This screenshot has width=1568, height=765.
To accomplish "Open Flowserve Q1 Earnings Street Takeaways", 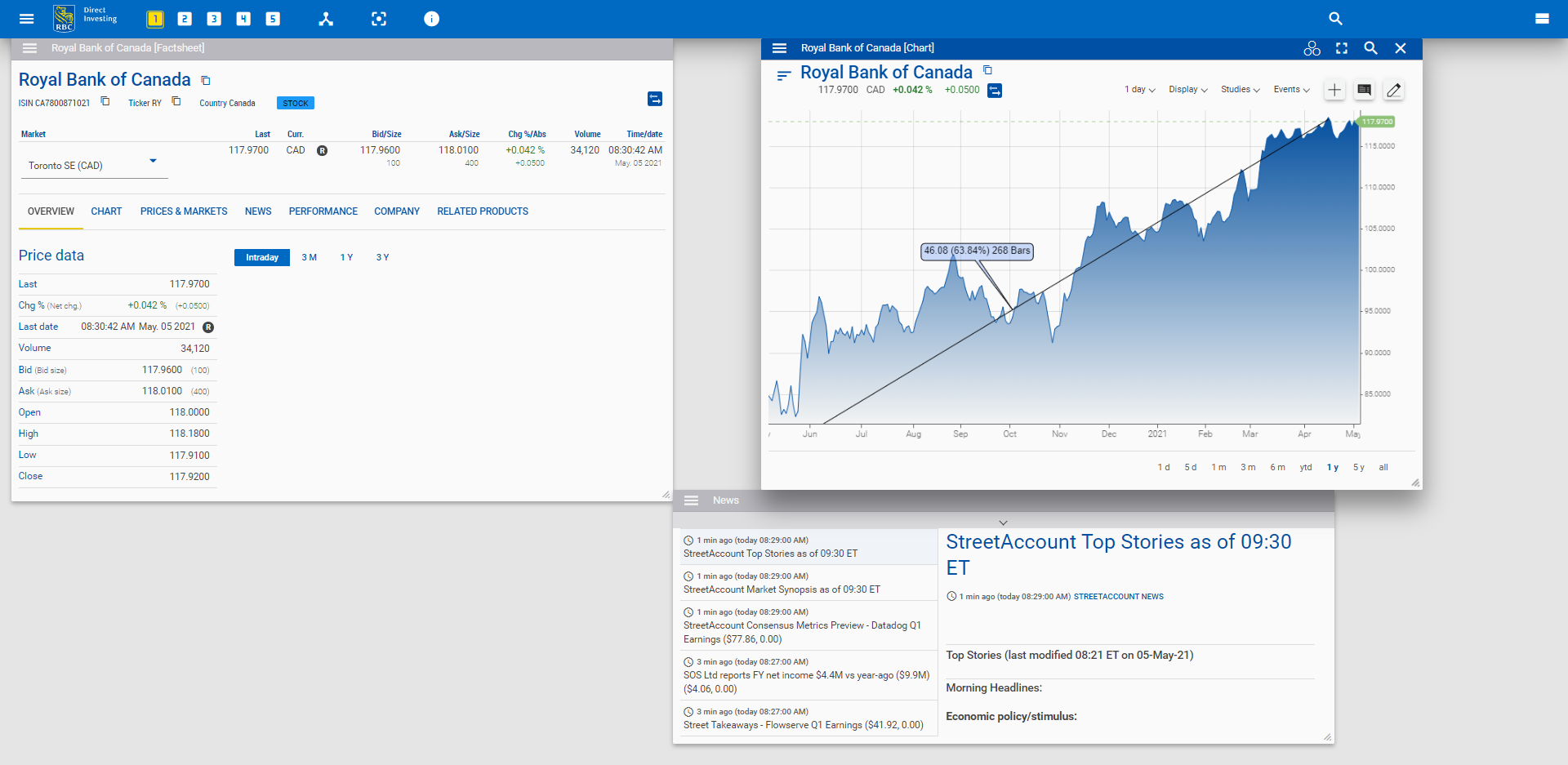I will (x=808, y=718).
